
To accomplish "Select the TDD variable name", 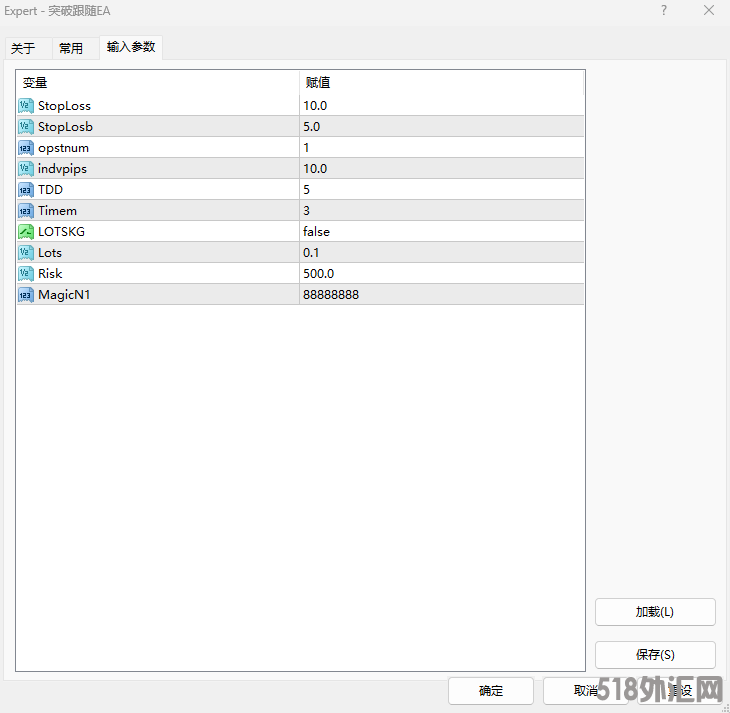I will click(x=50, y=190).
